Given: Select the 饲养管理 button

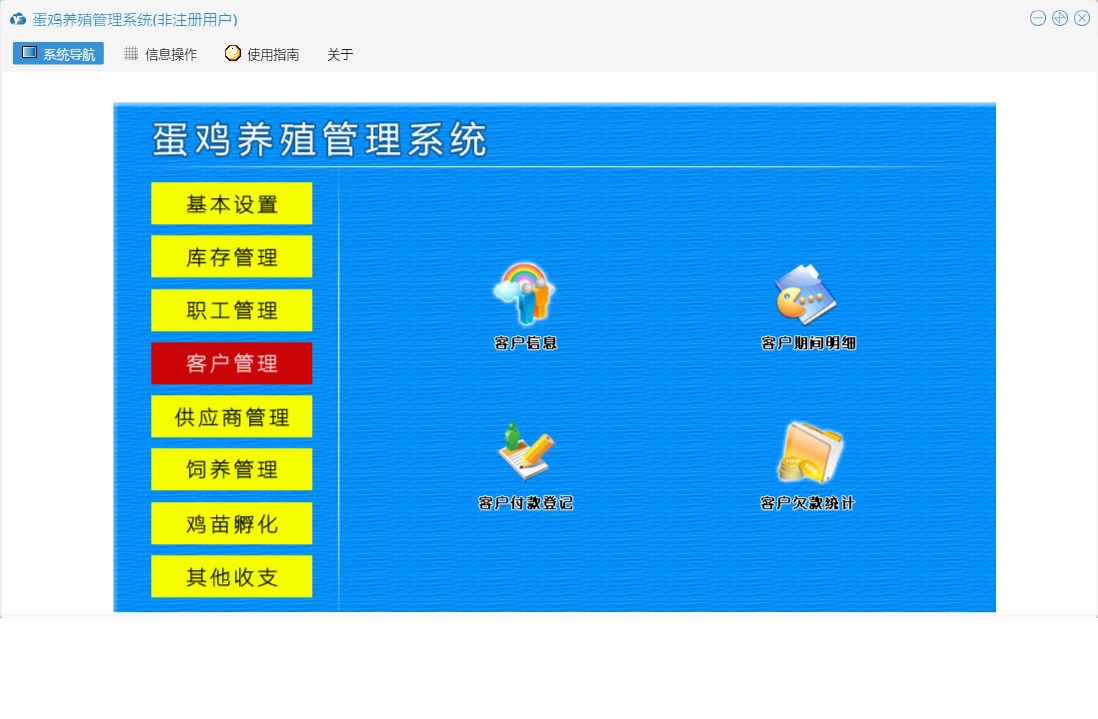Looking at the screenshot, I should pyautogui.click(x=232, y=470).
